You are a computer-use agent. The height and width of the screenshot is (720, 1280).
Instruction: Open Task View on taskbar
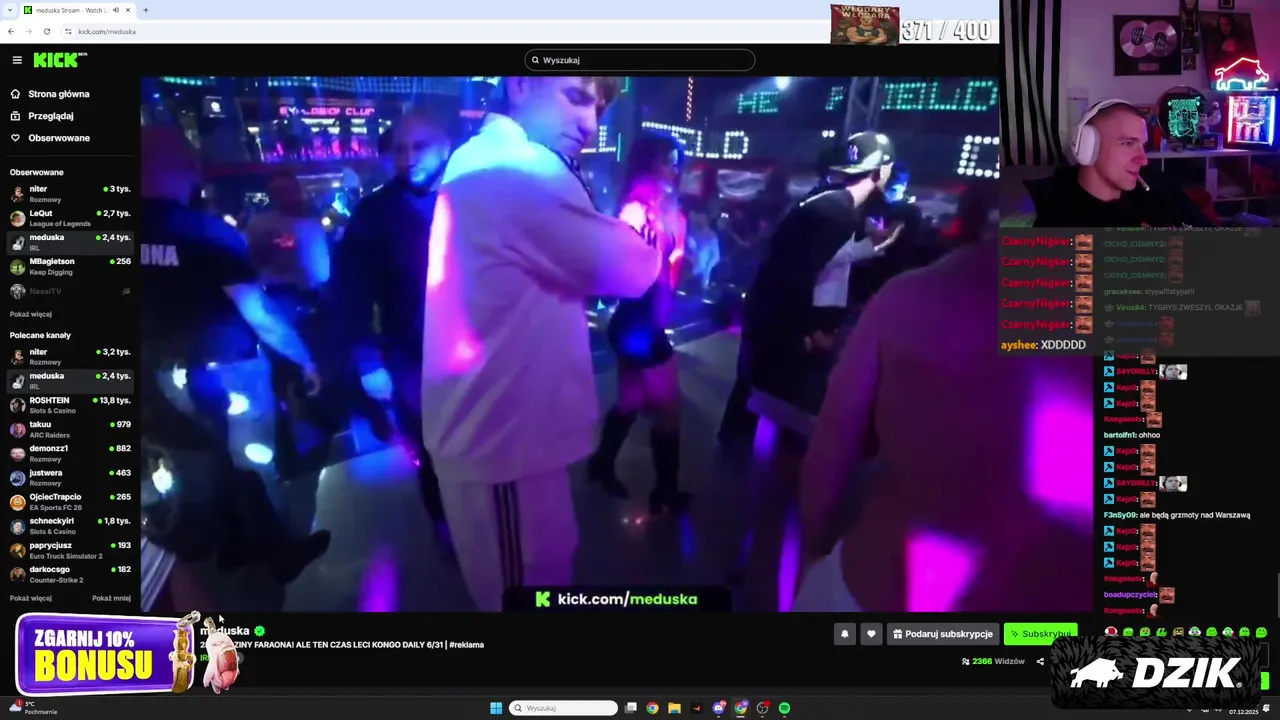pyautogui.click(x=631, y=708)
